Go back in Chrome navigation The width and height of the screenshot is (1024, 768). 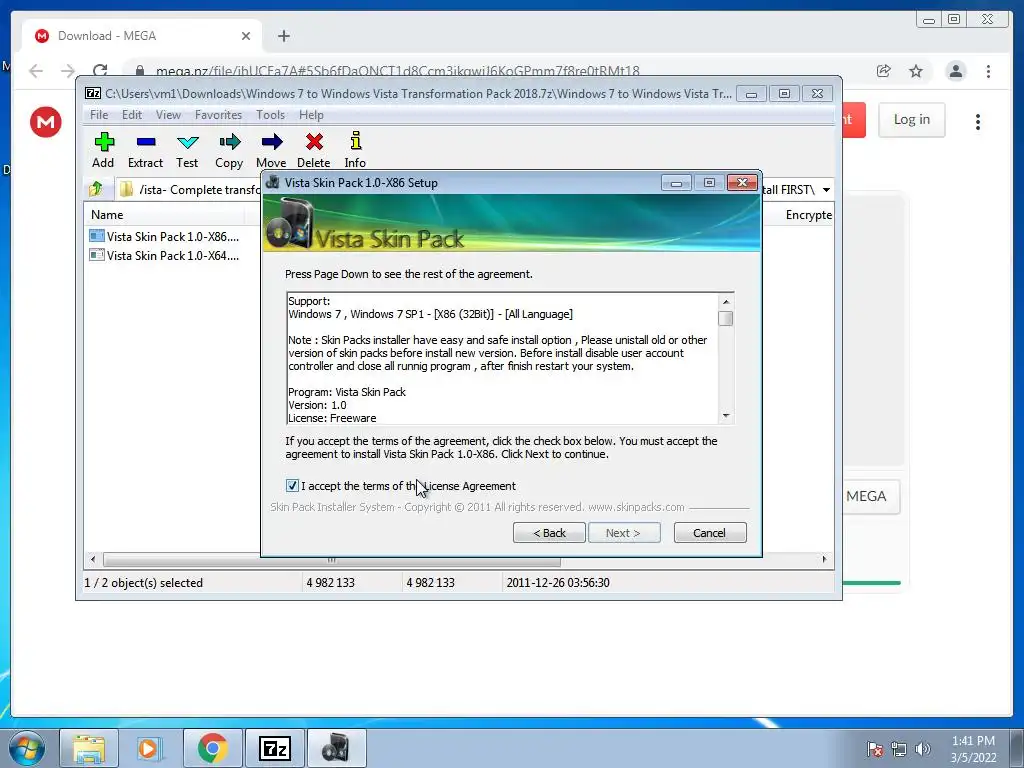pyautogui.click(x=36, y=71)
